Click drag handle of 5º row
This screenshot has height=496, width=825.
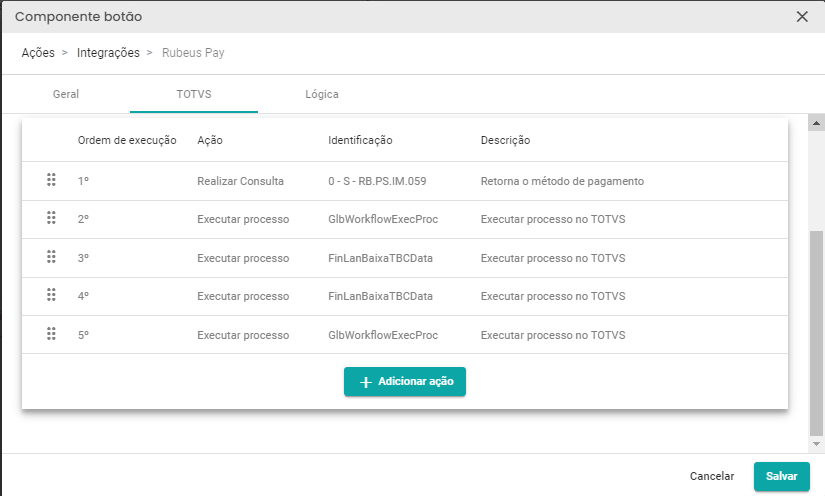pyautogui.click(x=51, y=333)
